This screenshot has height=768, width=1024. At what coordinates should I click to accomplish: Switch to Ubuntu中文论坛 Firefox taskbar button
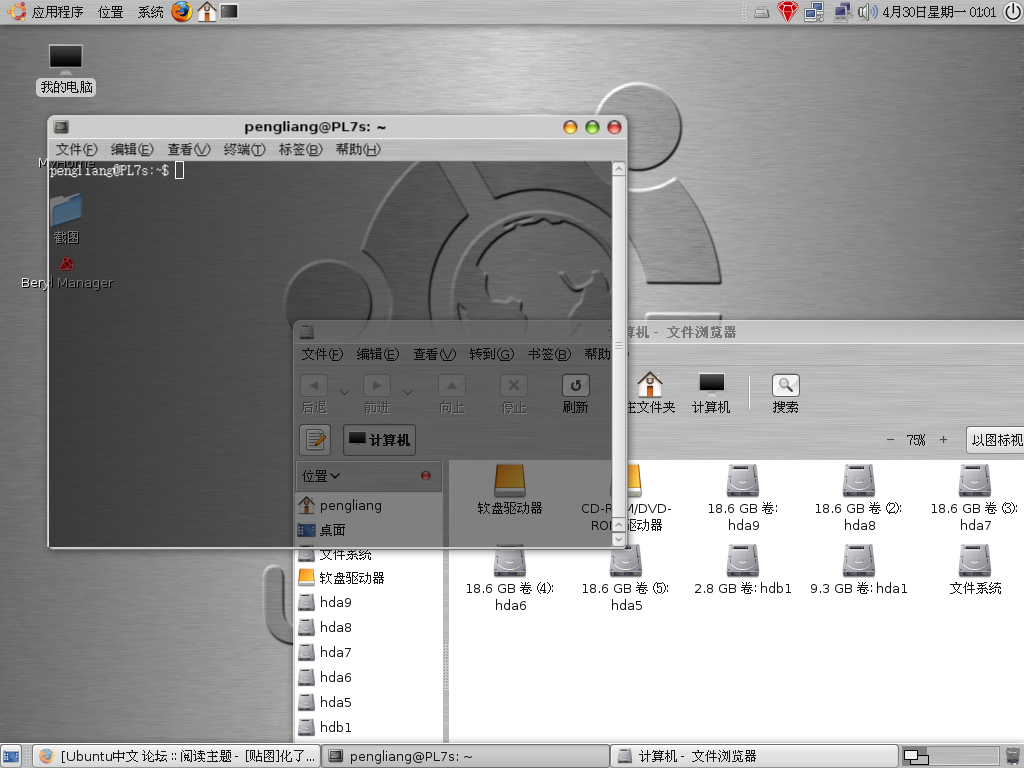tap(177, 756)
